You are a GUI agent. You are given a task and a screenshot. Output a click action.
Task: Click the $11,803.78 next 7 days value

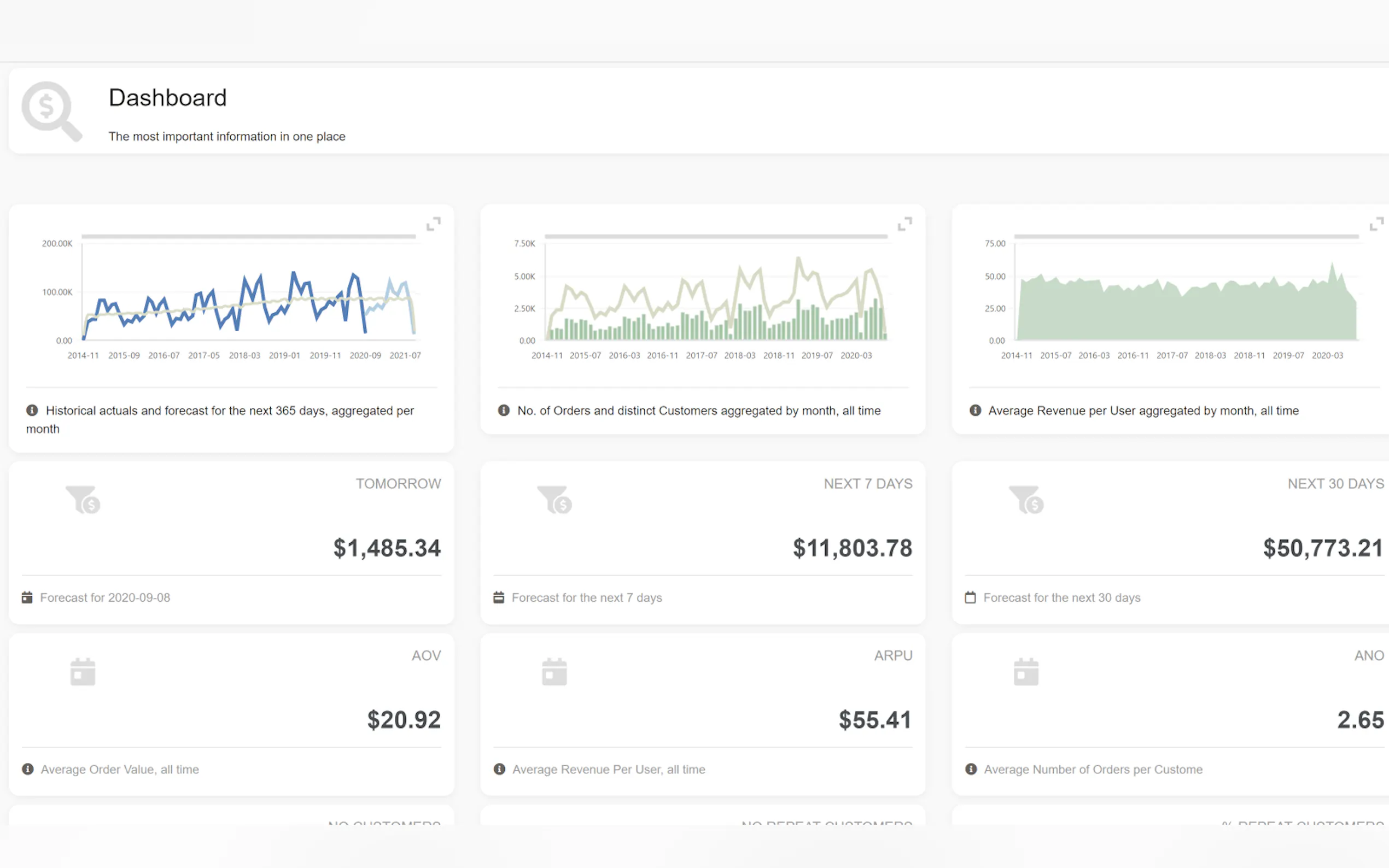(x=852, y=548)
